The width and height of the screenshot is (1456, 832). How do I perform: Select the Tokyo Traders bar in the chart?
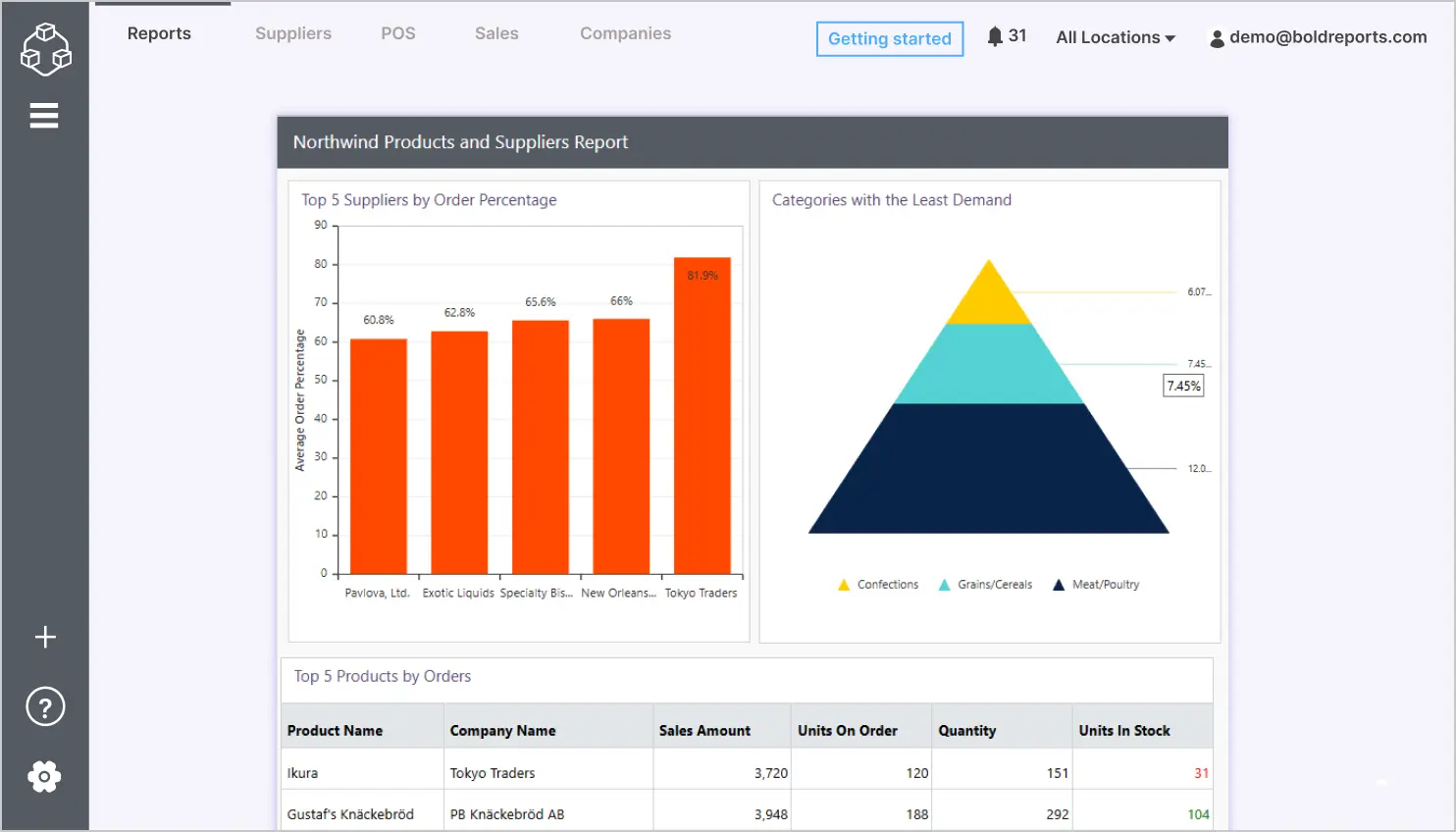pos(702,417)
